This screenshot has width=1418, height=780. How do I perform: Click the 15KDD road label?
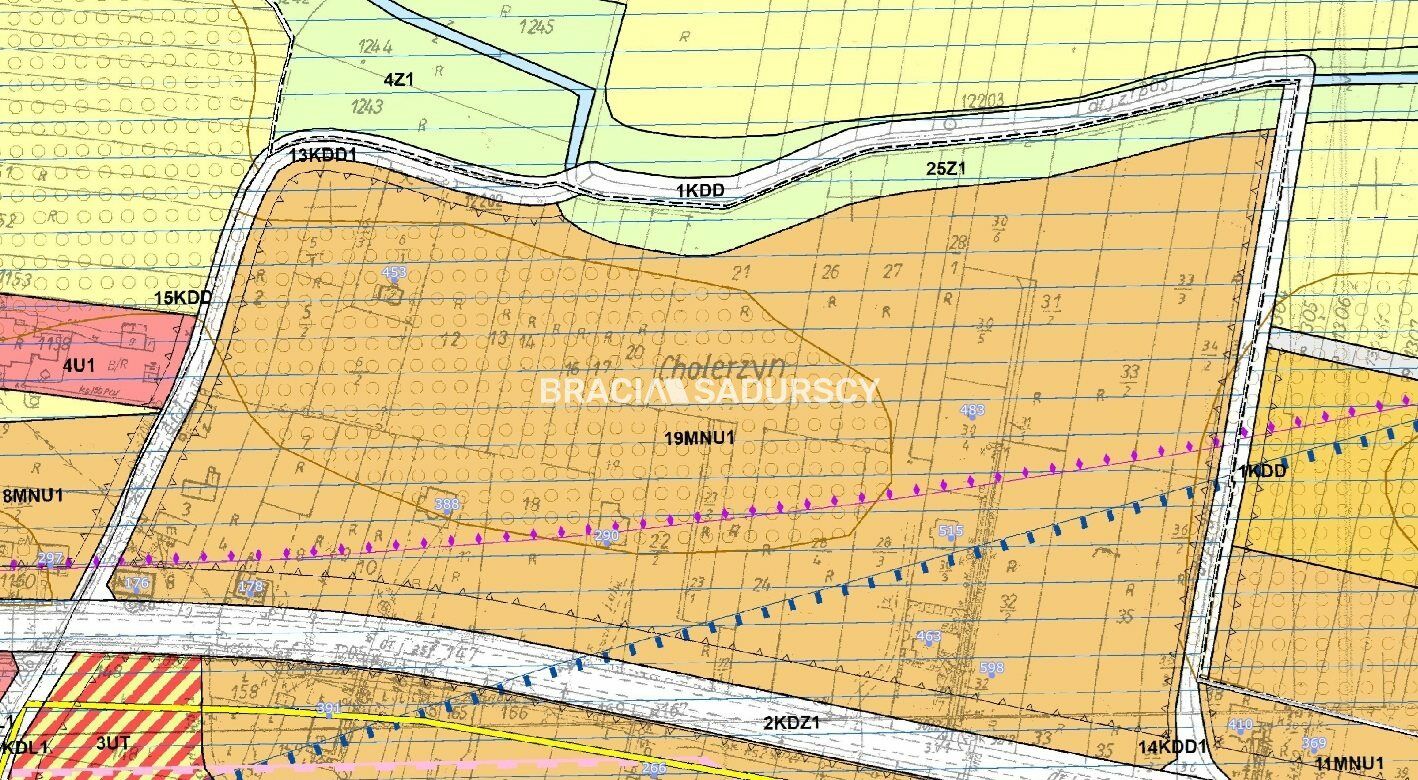coord(183,298)
